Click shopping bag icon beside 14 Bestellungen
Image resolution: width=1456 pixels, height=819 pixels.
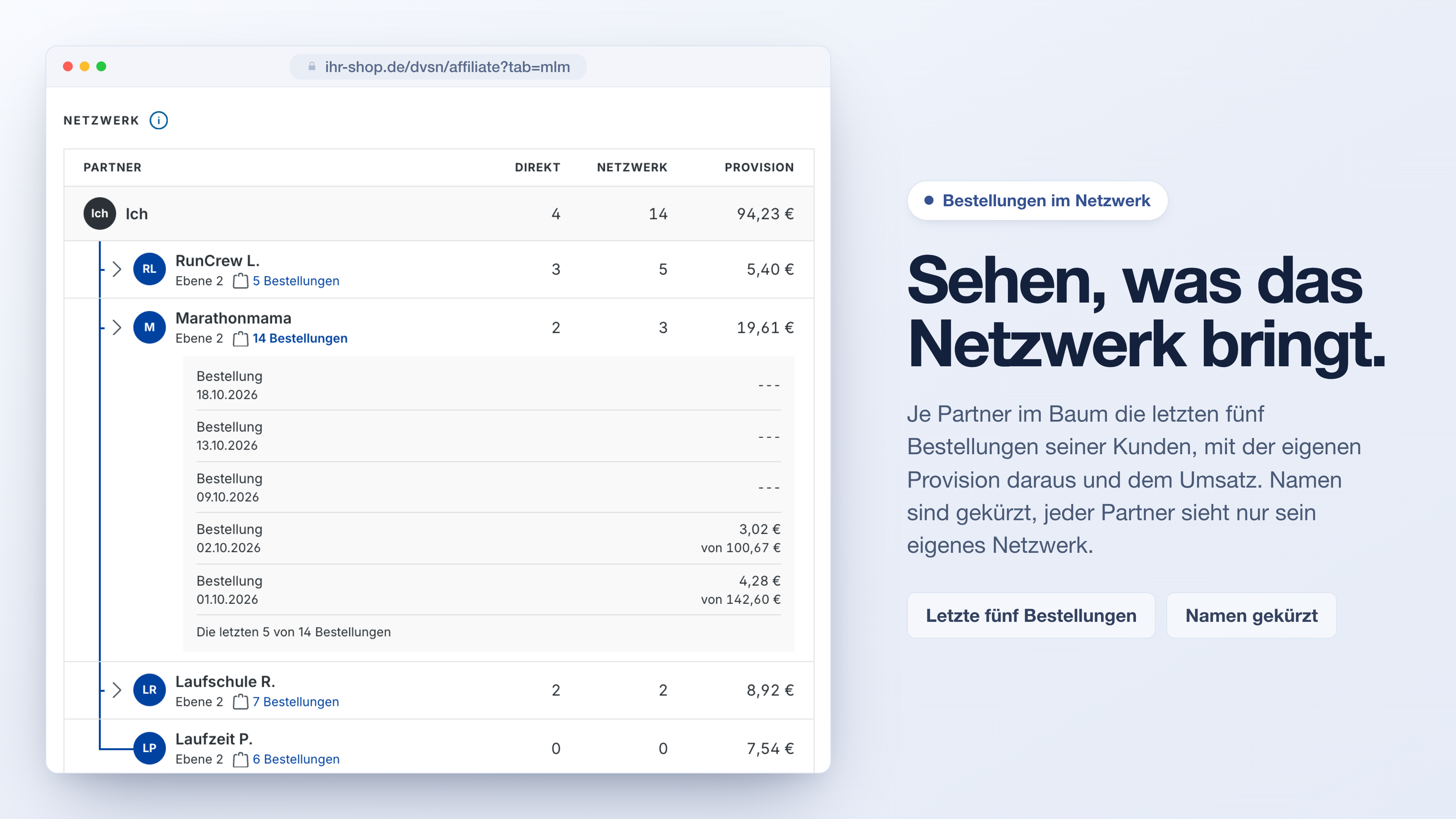[240, 339]
